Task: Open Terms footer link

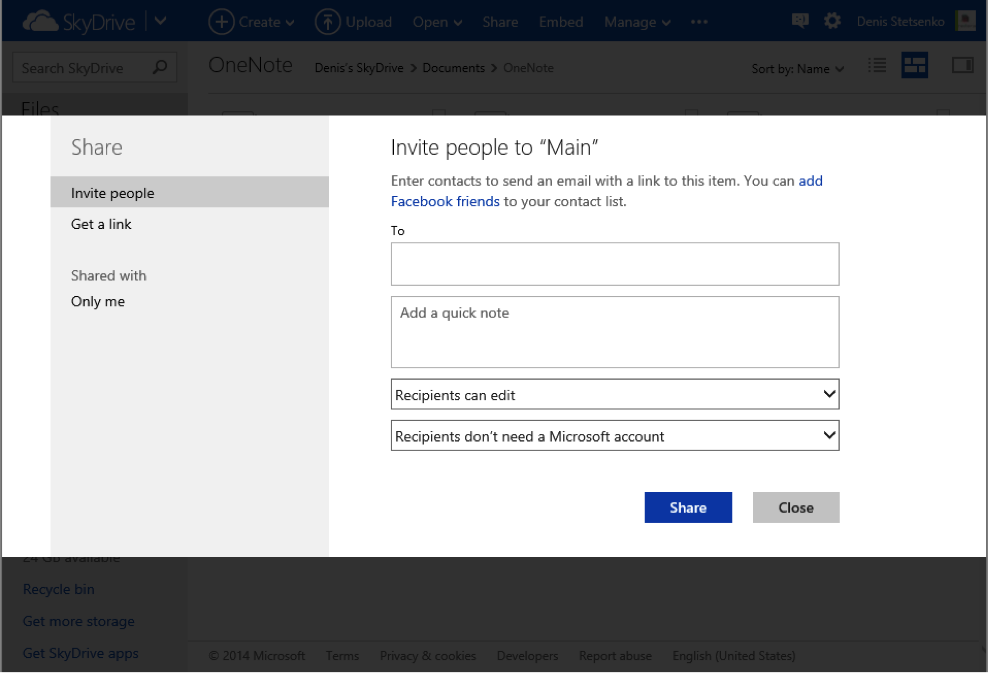Action: pyautogui.click(x=342, y=656)
